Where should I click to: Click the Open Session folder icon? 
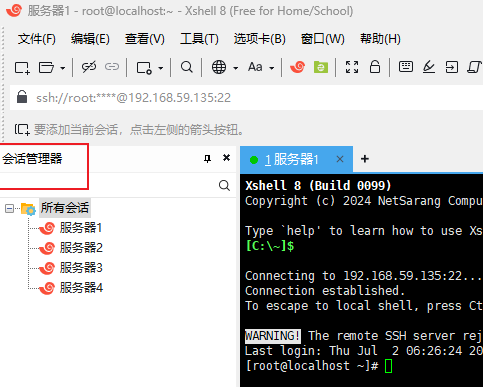[x=46, y=68]
